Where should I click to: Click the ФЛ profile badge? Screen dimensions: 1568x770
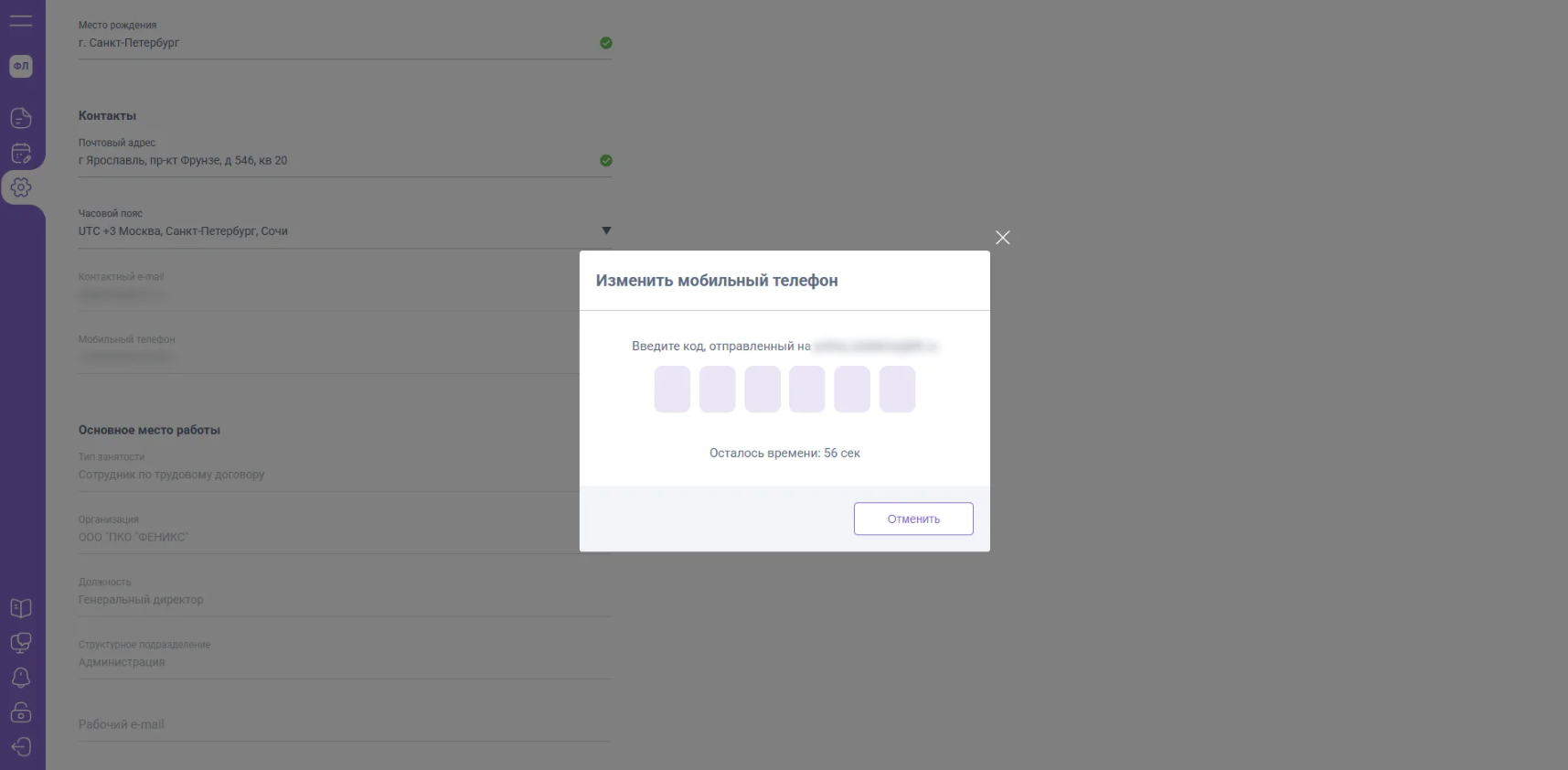tap(21, 66)
